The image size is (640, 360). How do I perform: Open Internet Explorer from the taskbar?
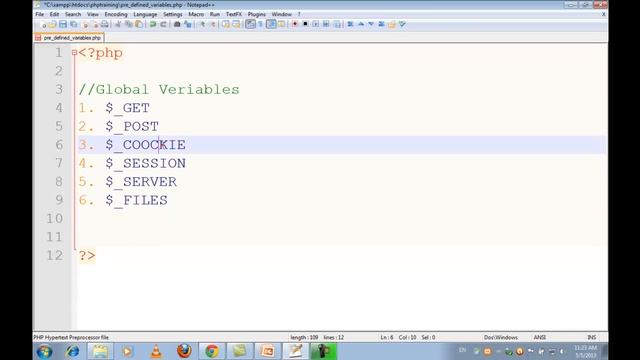(73, 351)
